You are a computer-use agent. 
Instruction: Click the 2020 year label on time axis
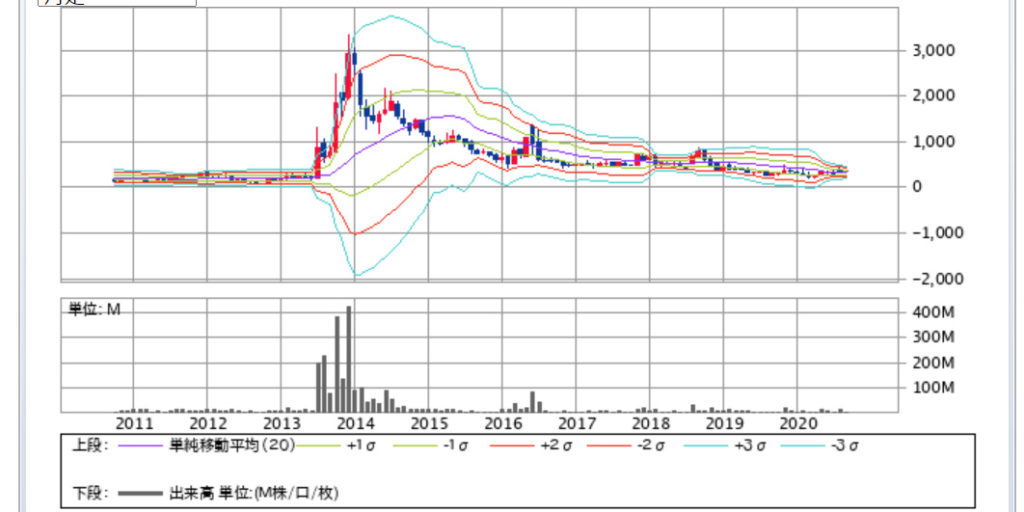799,424
